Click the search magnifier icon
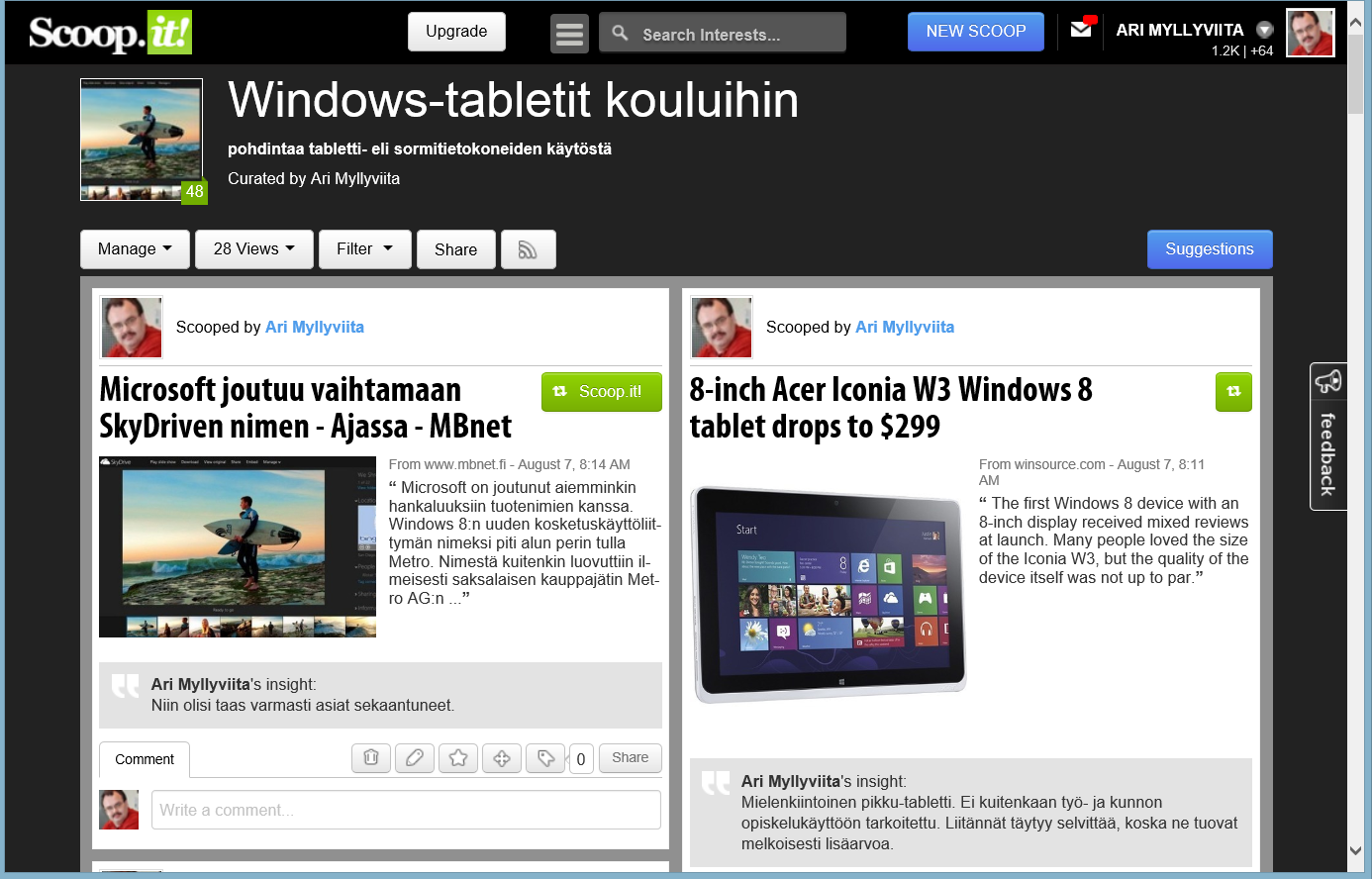Screen dimensions: 1372x879 click(x=620, y=33)
